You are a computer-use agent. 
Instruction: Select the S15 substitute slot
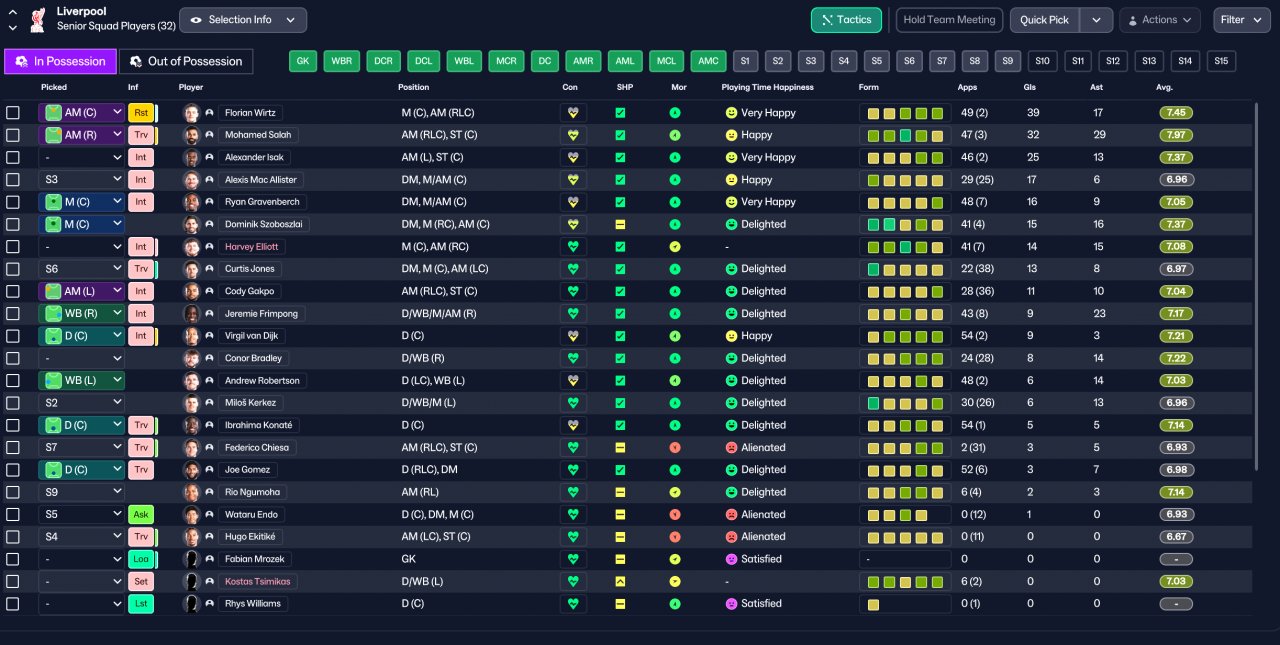coord(1220,61)
